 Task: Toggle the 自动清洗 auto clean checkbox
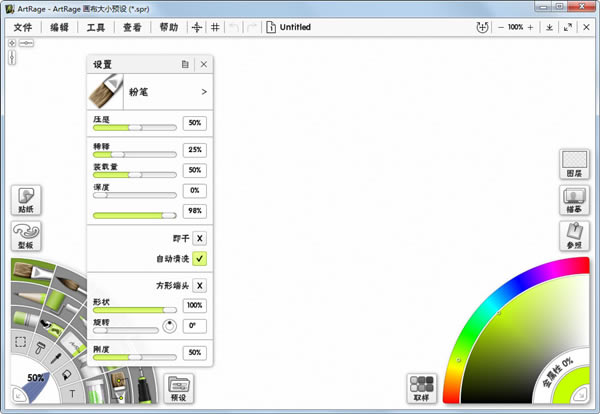coord(199,259)
